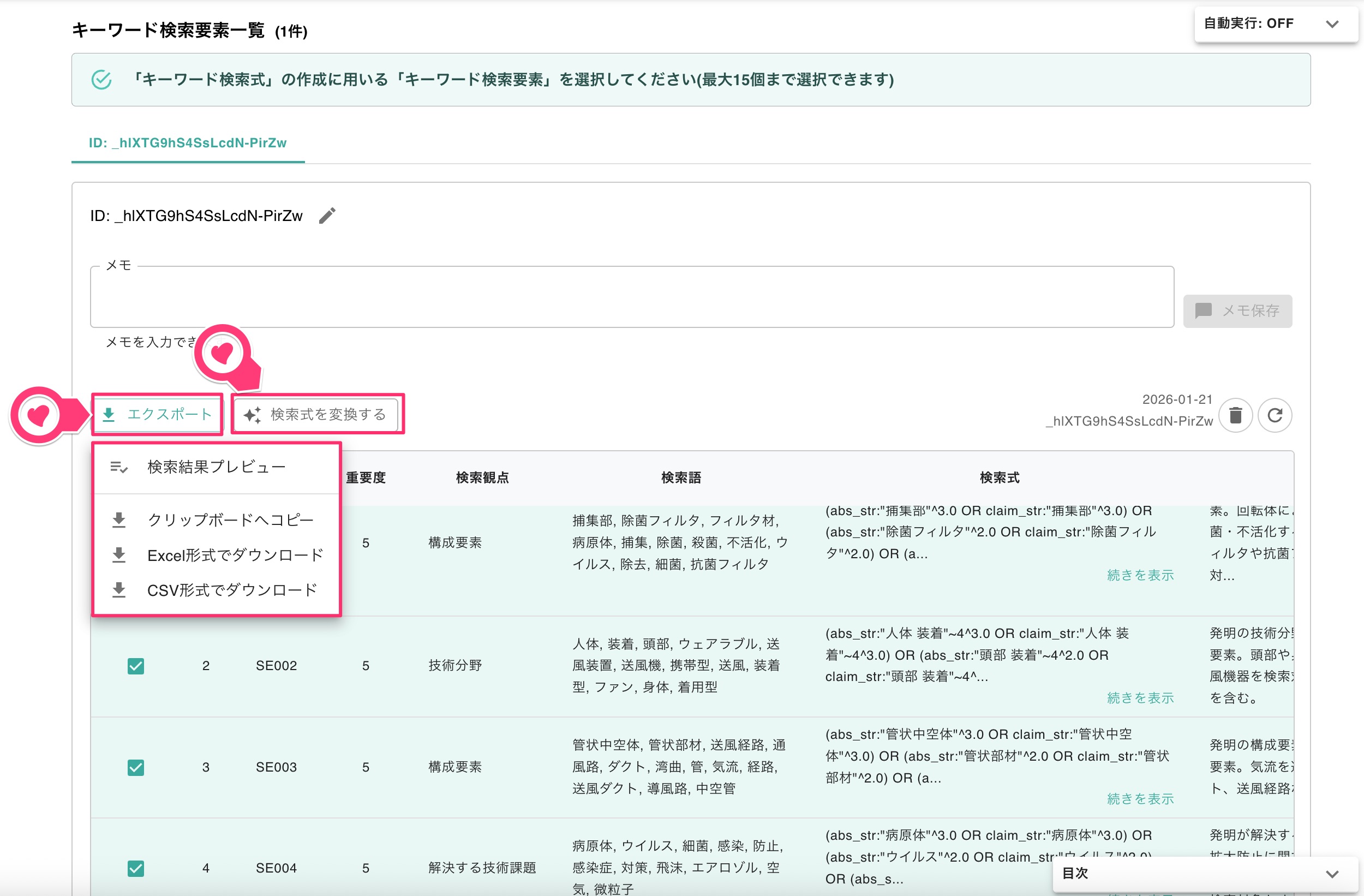Image resolution: width=1364 pixels, height=896 pixels.
Task: Switch to the ID: _hIXTG9hS4SsLcdN-PirZw tab
Action: point(187,143)
